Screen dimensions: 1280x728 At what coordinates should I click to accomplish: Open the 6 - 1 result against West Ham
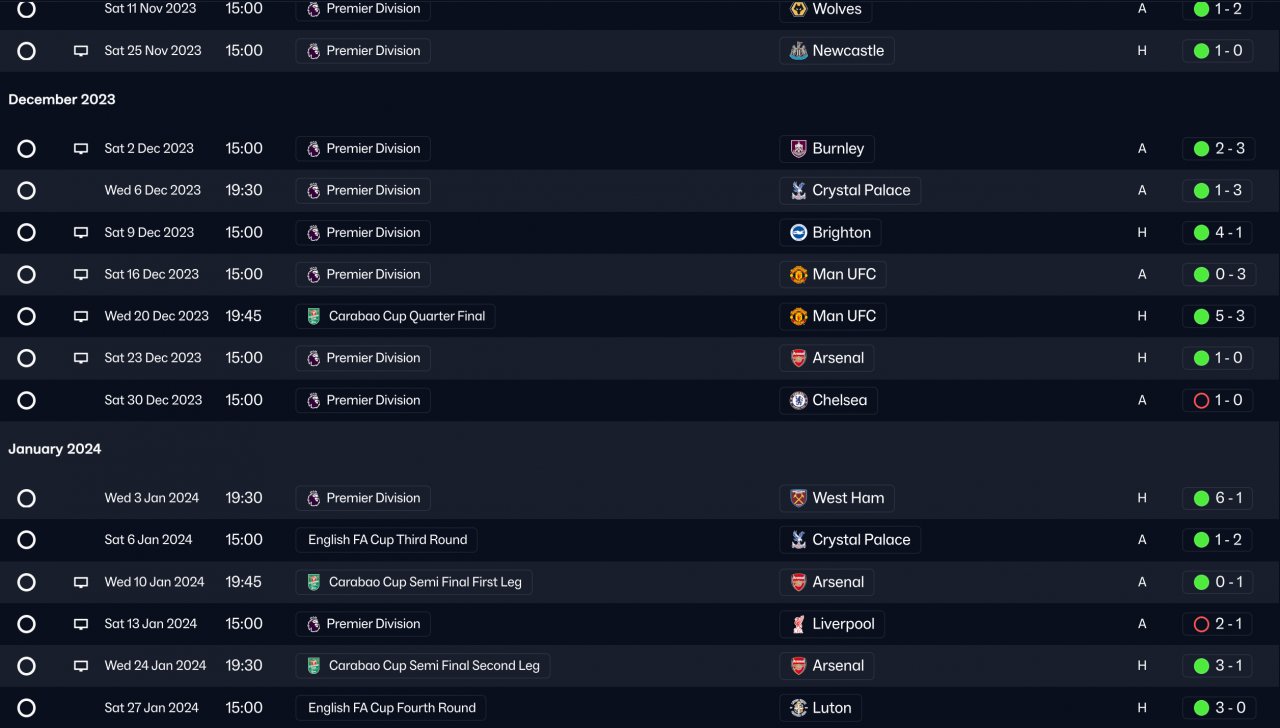tap(1217, 498)
